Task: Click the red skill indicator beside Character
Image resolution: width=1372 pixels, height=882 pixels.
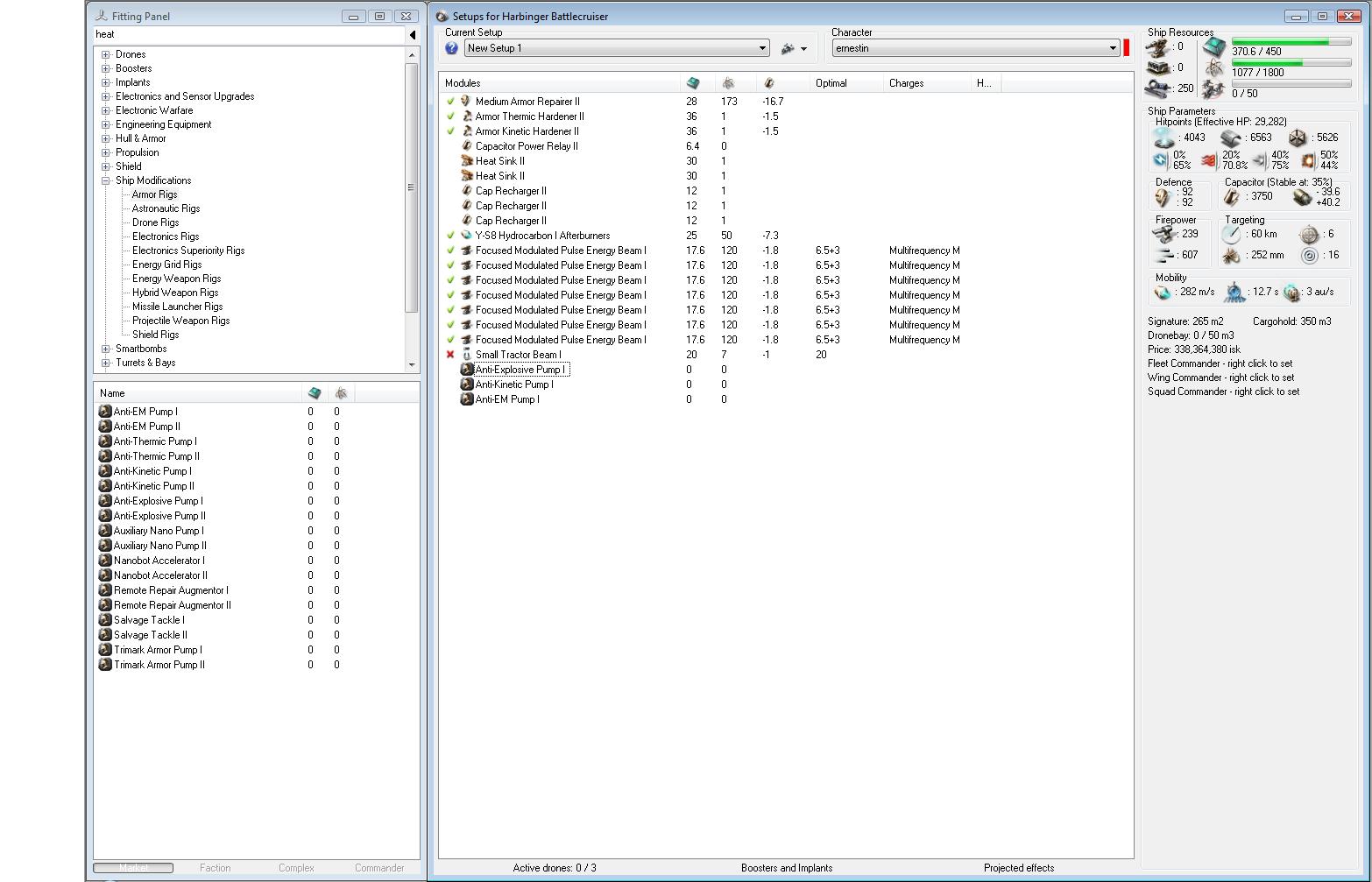Action: pos(1127,48)
